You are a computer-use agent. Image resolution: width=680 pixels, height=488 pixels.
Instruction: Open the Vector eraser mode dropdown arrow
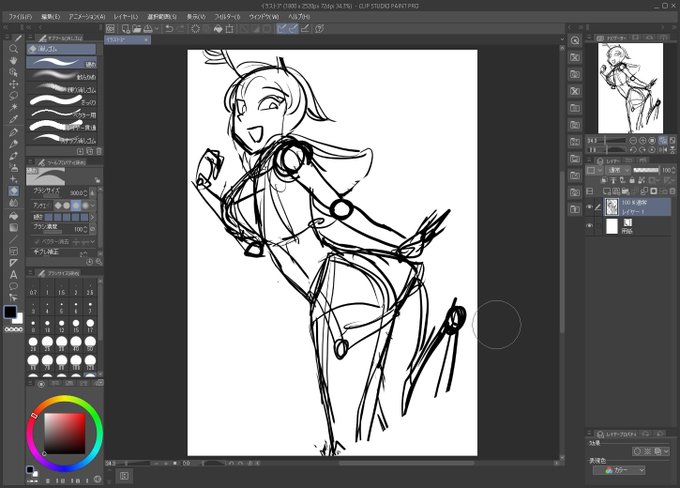[x=93, y=242]
